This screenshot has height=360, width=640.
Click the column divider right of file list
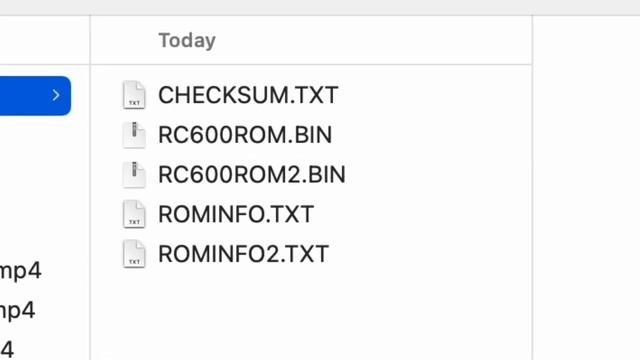532,188
